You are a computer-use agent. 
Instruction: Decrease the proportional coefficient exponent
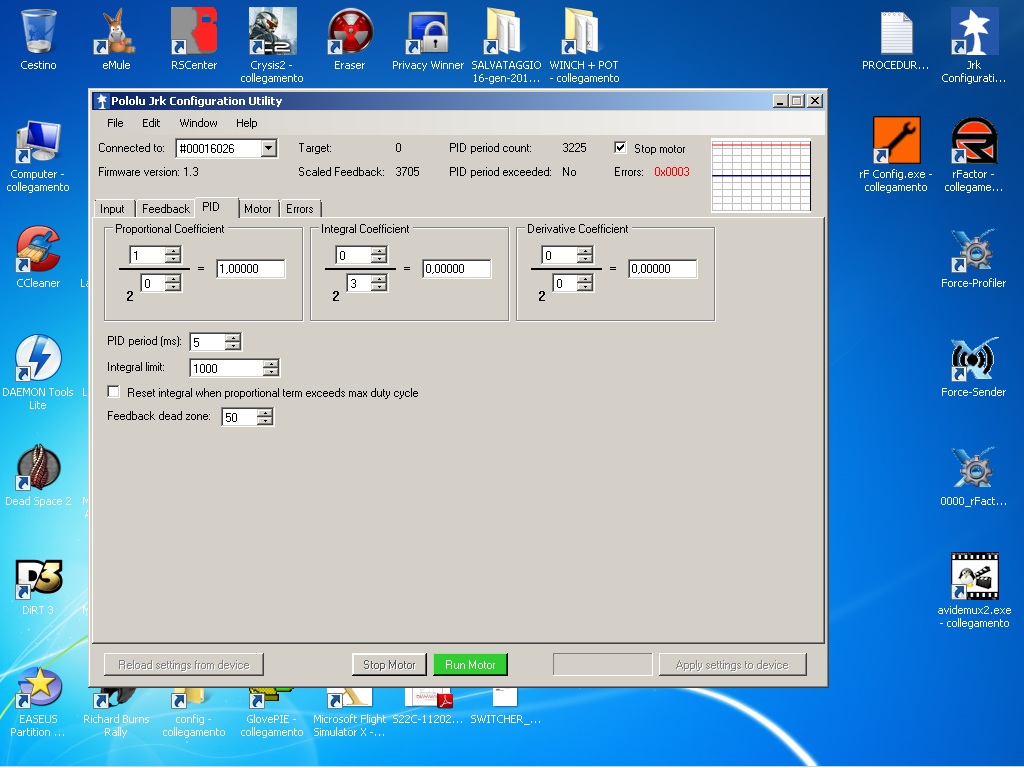[x=173, y=287]
